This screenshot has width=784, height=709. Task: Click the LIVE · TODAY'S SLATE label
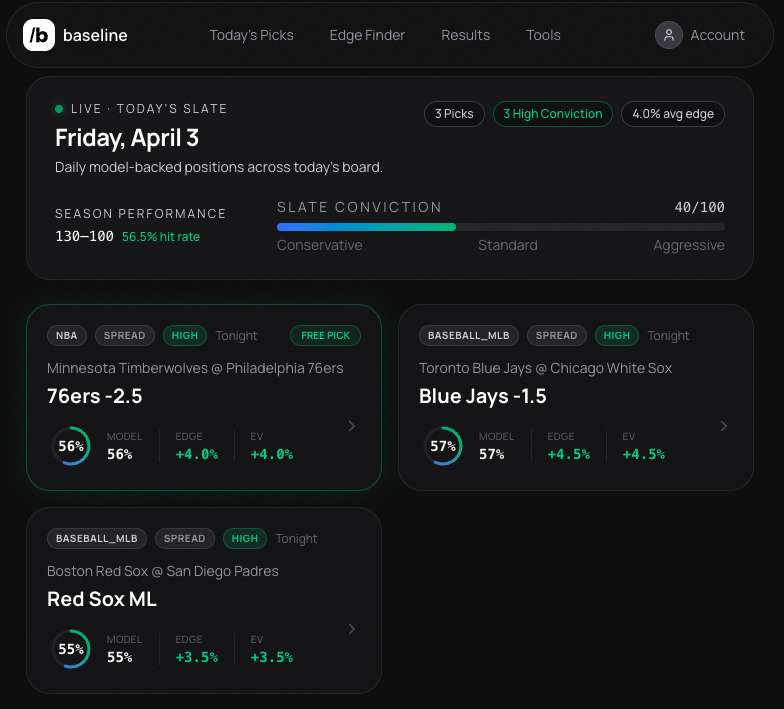(x=148, y=109)
